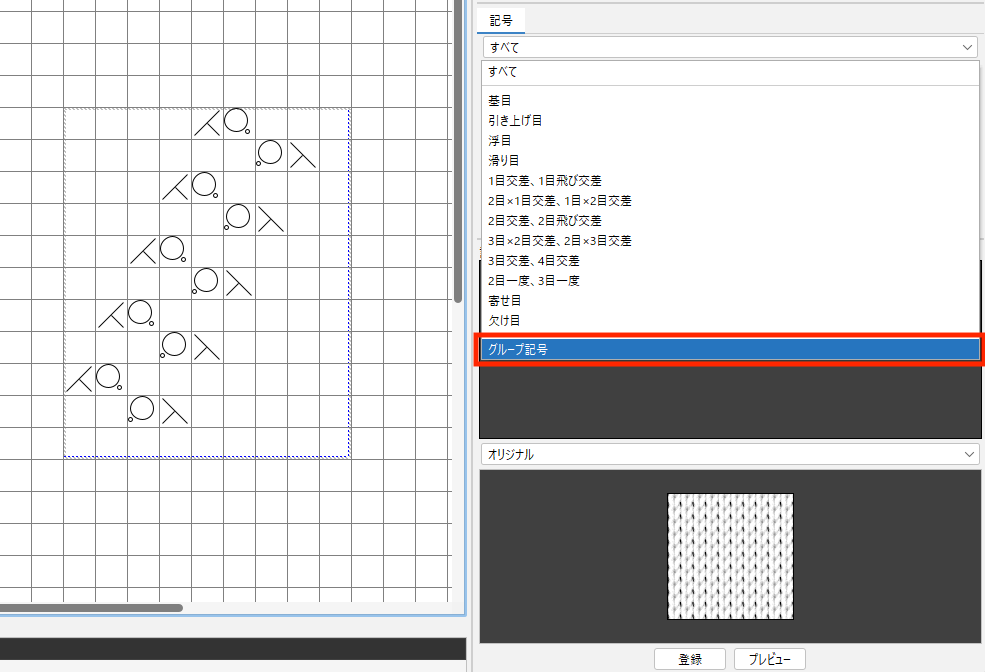Click the chart's vertical scrollbar thumb
The height and width of the screenshot is (672, 985).
[x=458, y=151]
